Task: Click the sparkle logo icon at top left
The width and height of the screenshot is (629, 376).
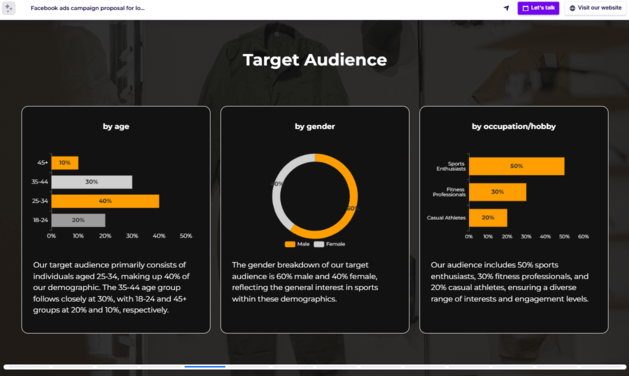Action: (x=8, y=8)
